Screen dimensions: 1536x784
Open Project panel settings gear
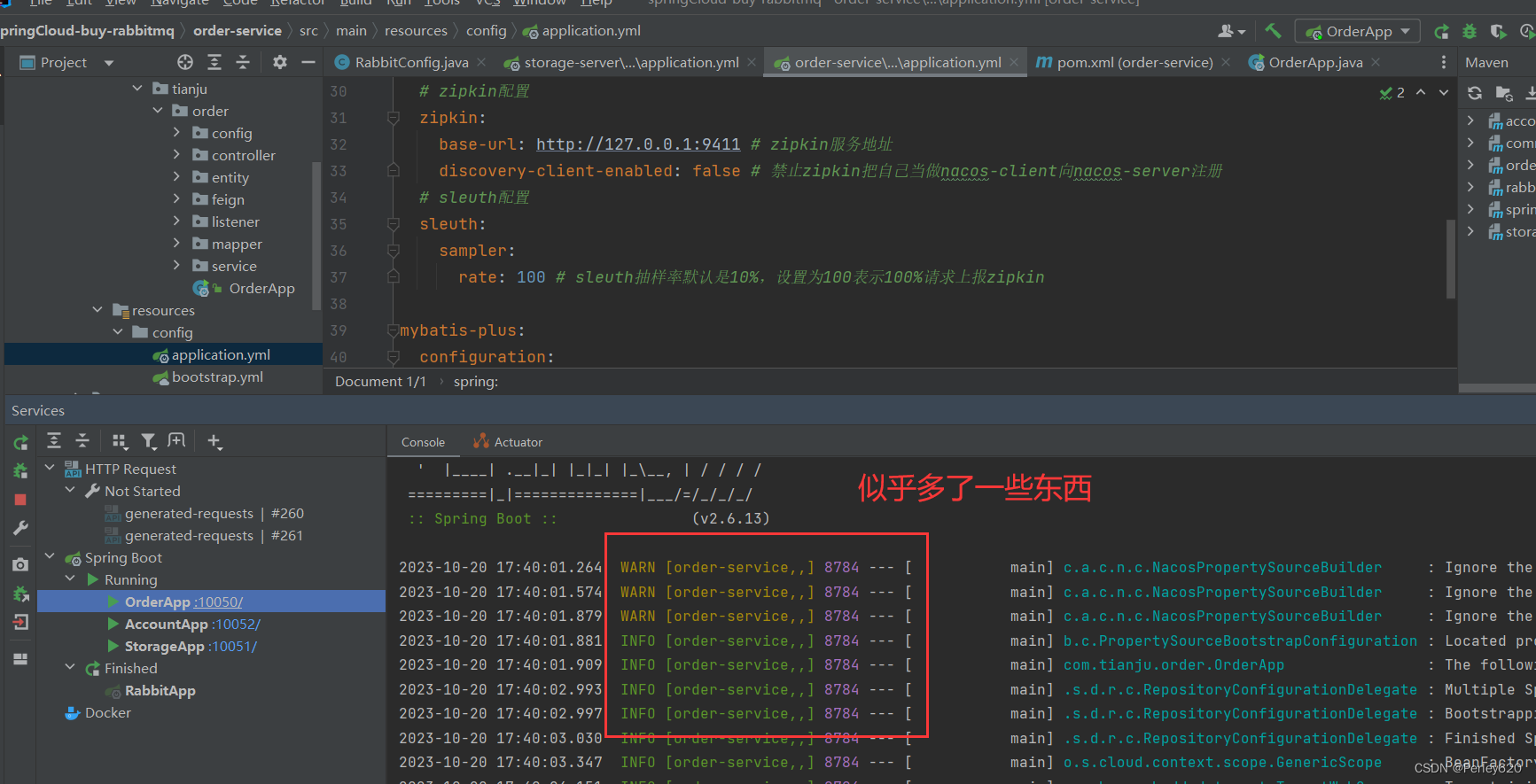tap(280, 62)
